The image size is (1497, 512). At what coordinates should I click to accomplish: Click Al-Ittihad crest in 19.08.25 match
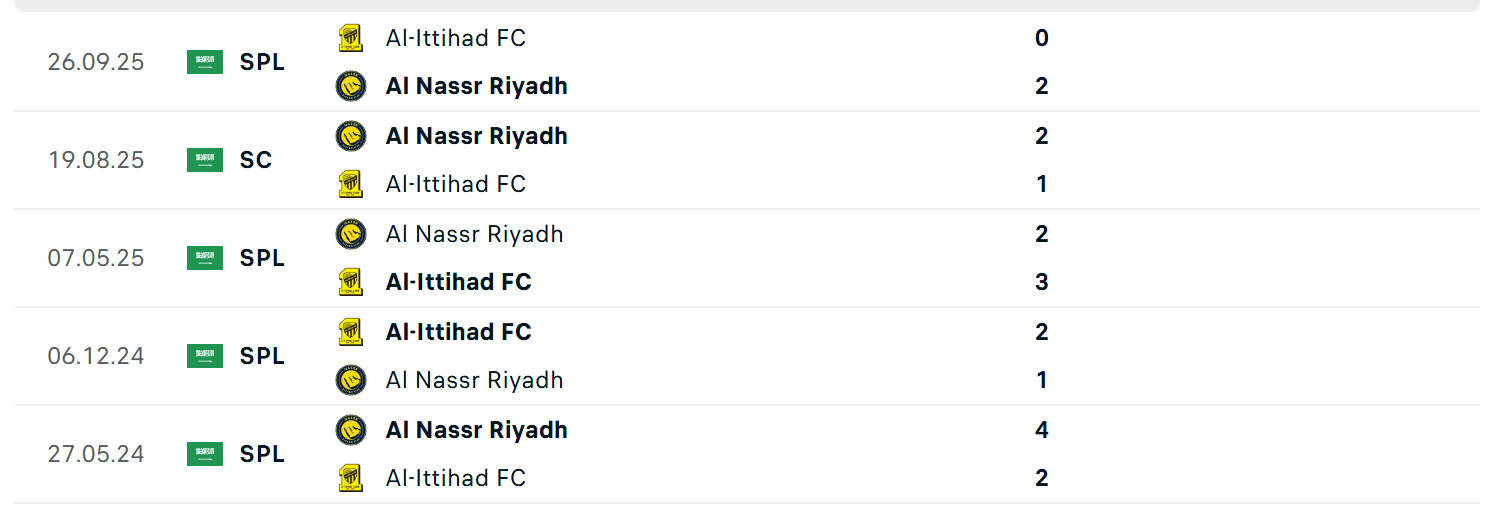[350, 184]
